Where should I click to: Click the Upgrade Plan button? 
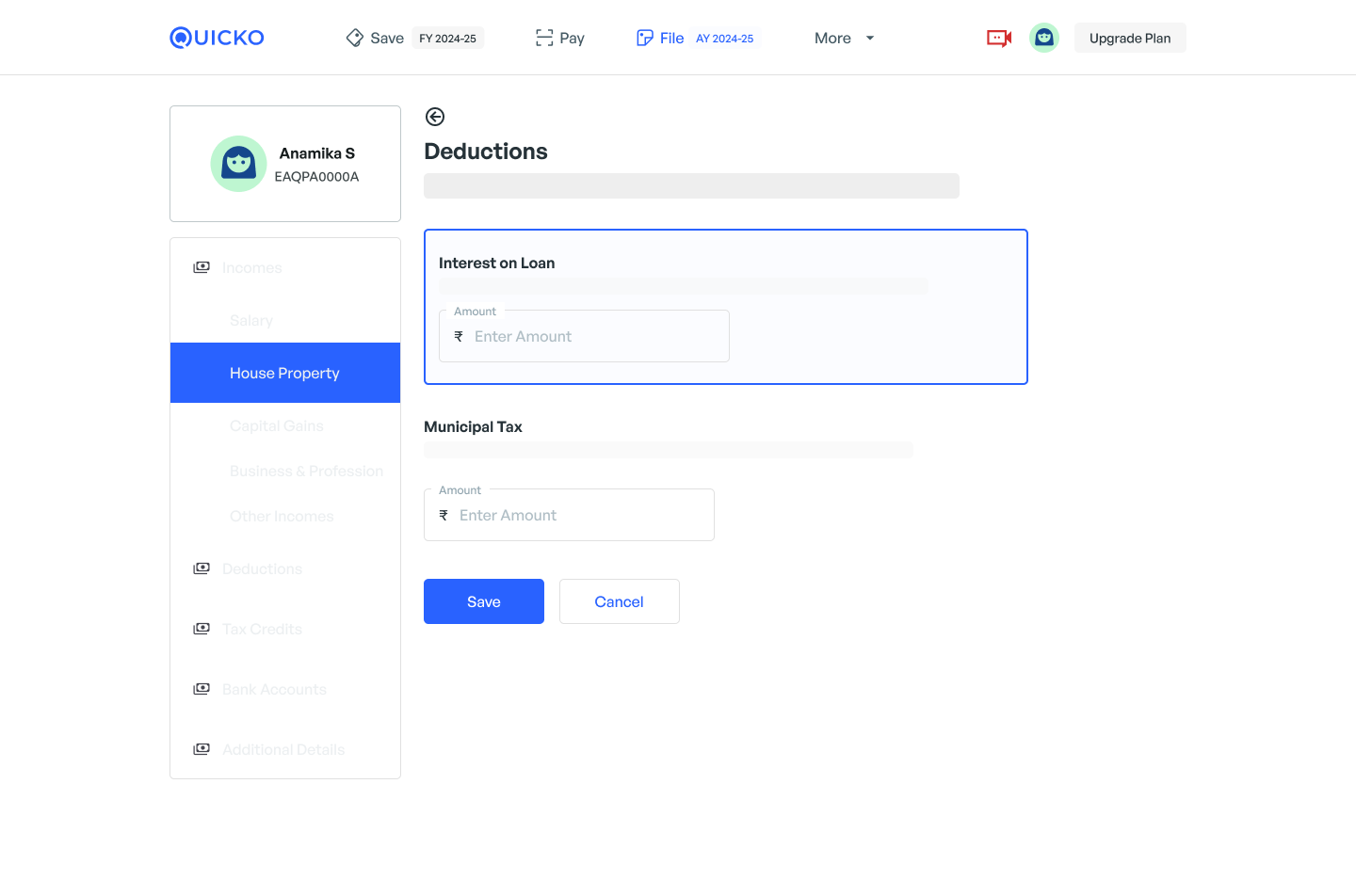coord(1129,38)
